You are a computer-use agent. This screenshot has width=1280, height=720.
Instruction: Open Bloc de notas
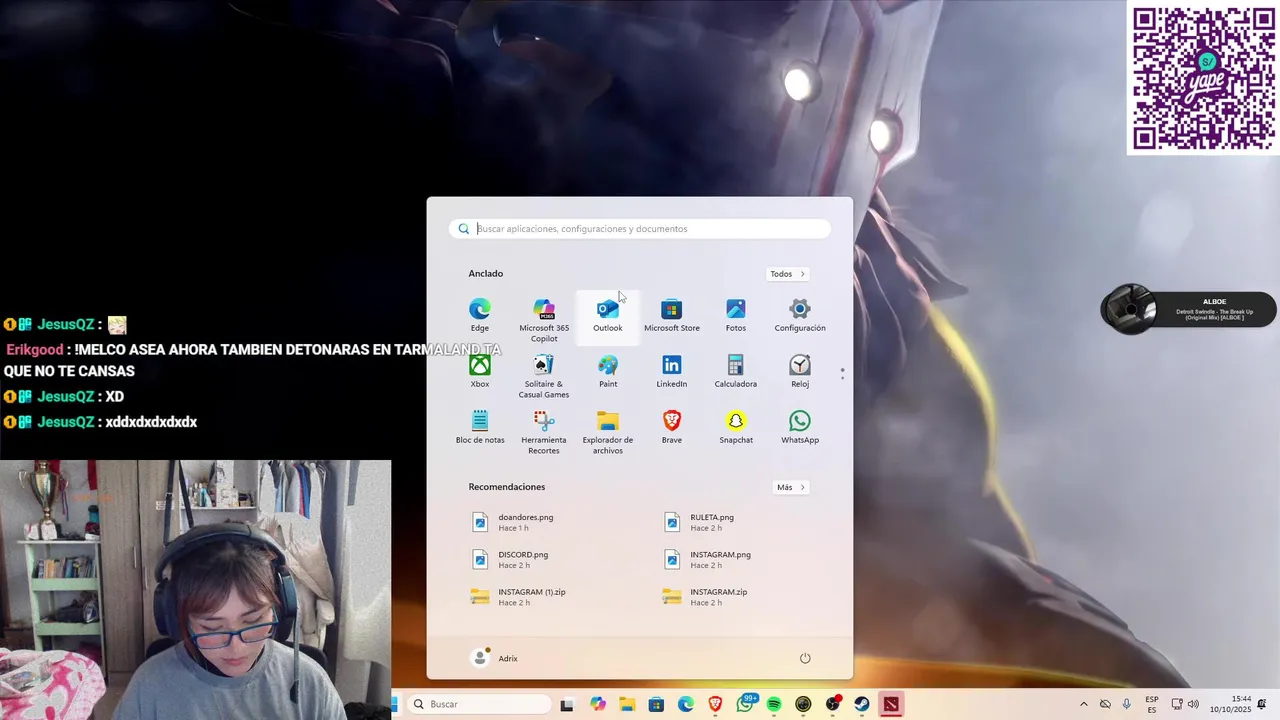[x=480, y=428]
